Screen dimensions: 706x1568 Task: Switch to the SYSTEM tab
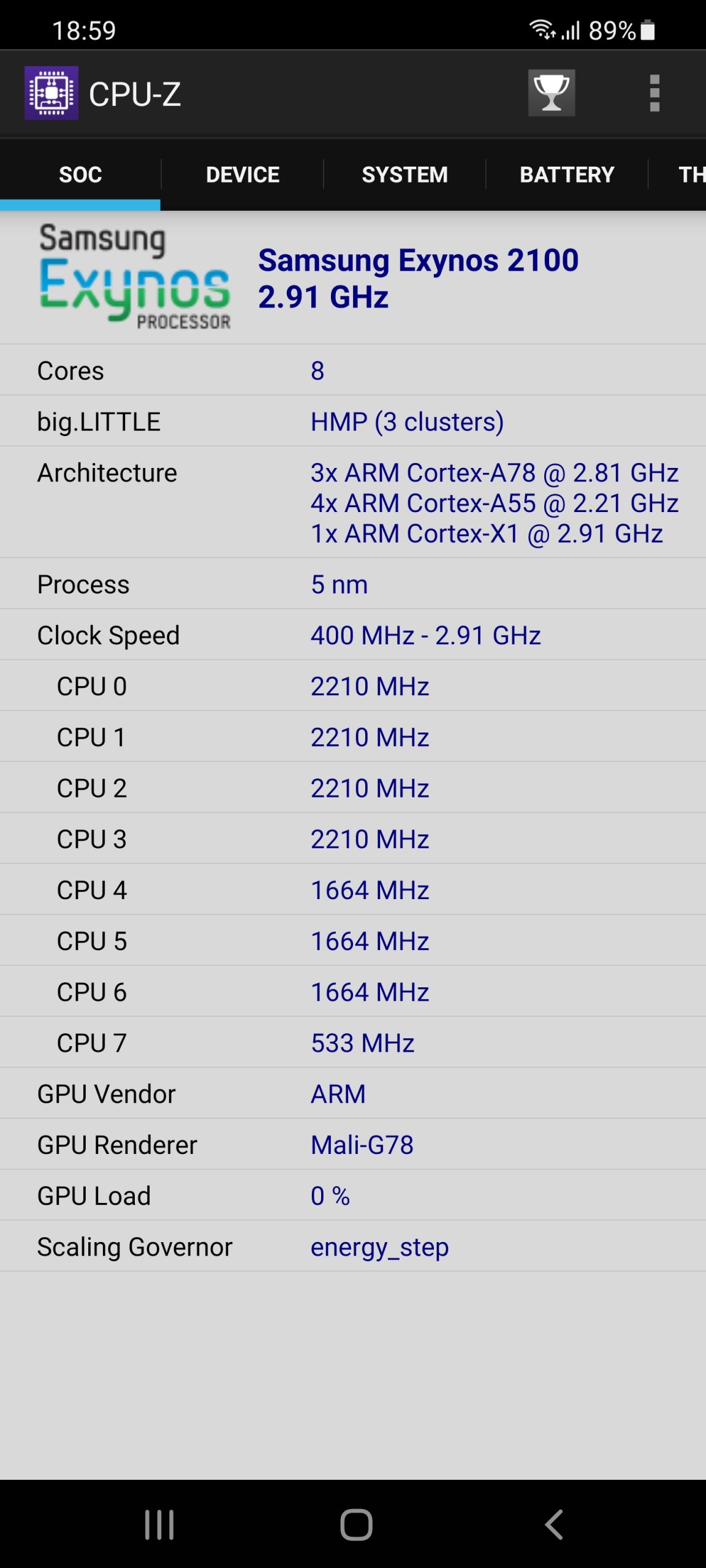404,175
